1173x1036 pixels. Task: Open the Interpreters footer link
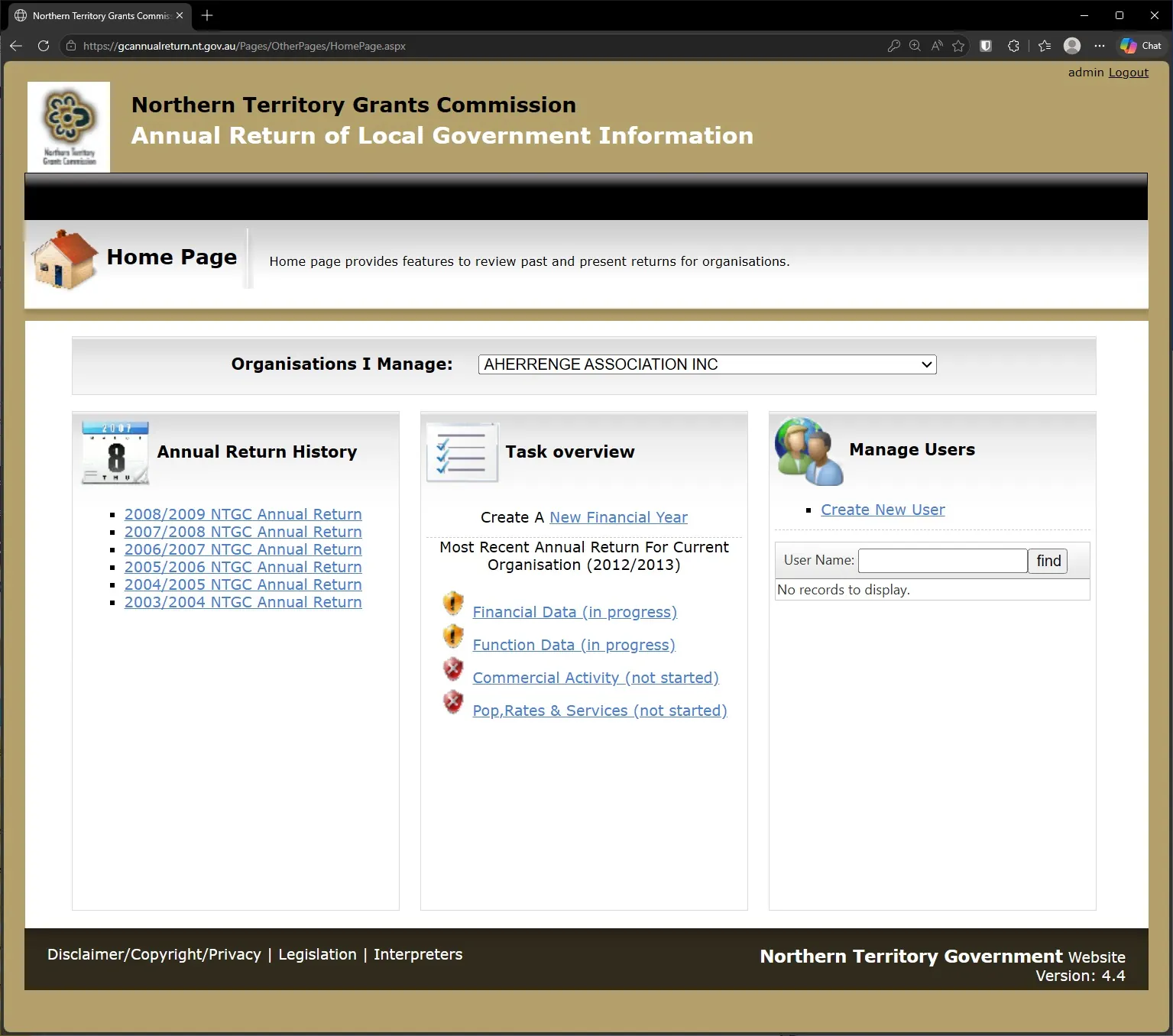click(418, 954)
